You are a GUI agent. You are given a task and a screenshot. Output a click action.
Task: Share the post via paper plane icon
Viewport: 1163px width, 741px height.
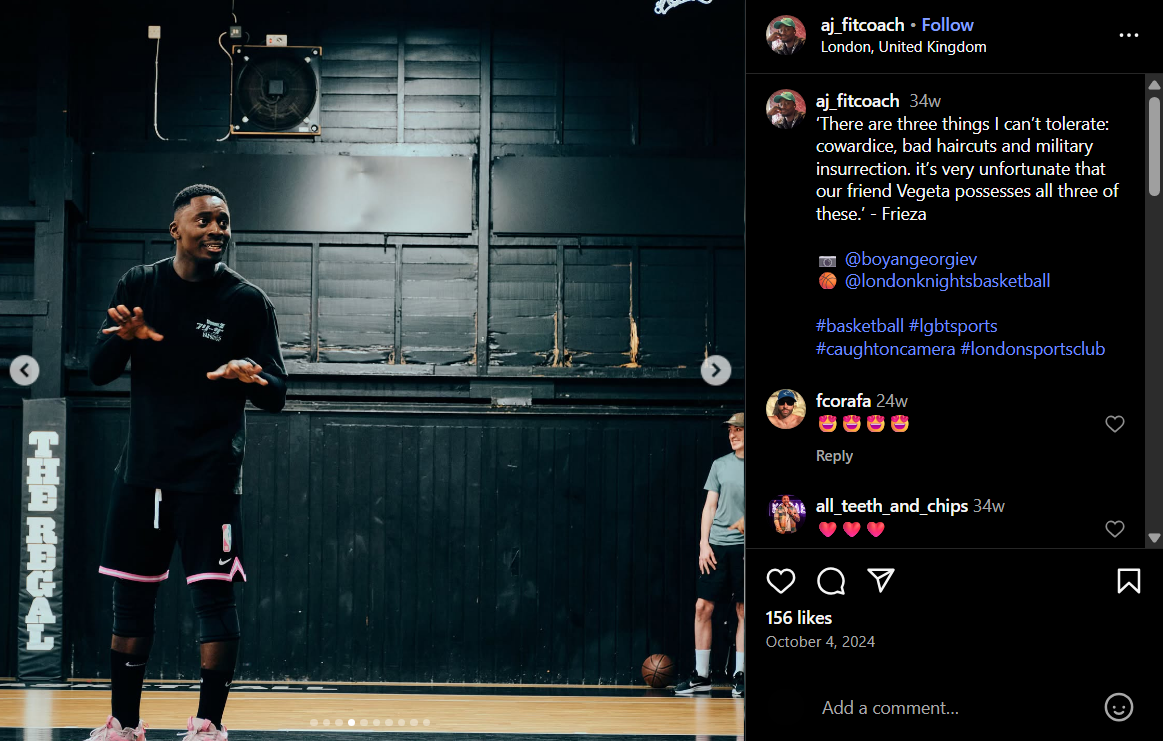880,580
